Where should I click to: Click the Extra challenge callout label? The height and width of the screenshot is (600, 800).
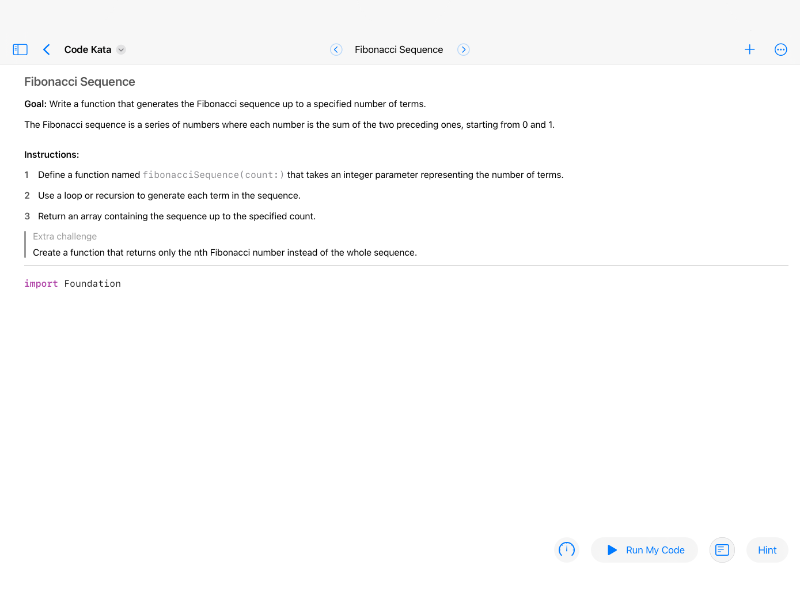tap(65, 236)
